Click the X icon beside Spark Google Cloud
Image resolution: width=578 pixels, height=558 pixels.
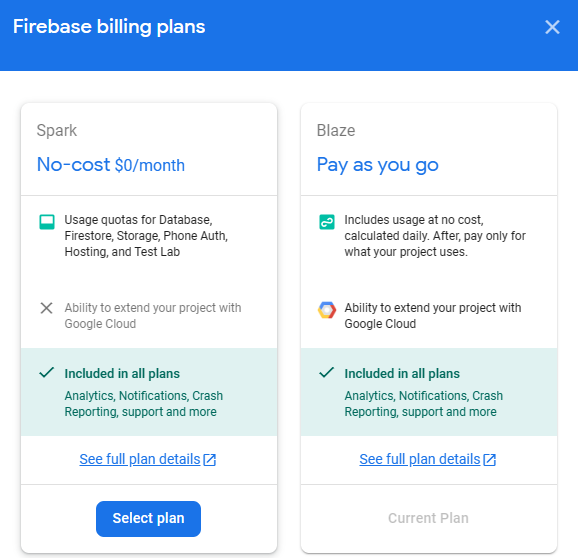[x=46, y=308]
